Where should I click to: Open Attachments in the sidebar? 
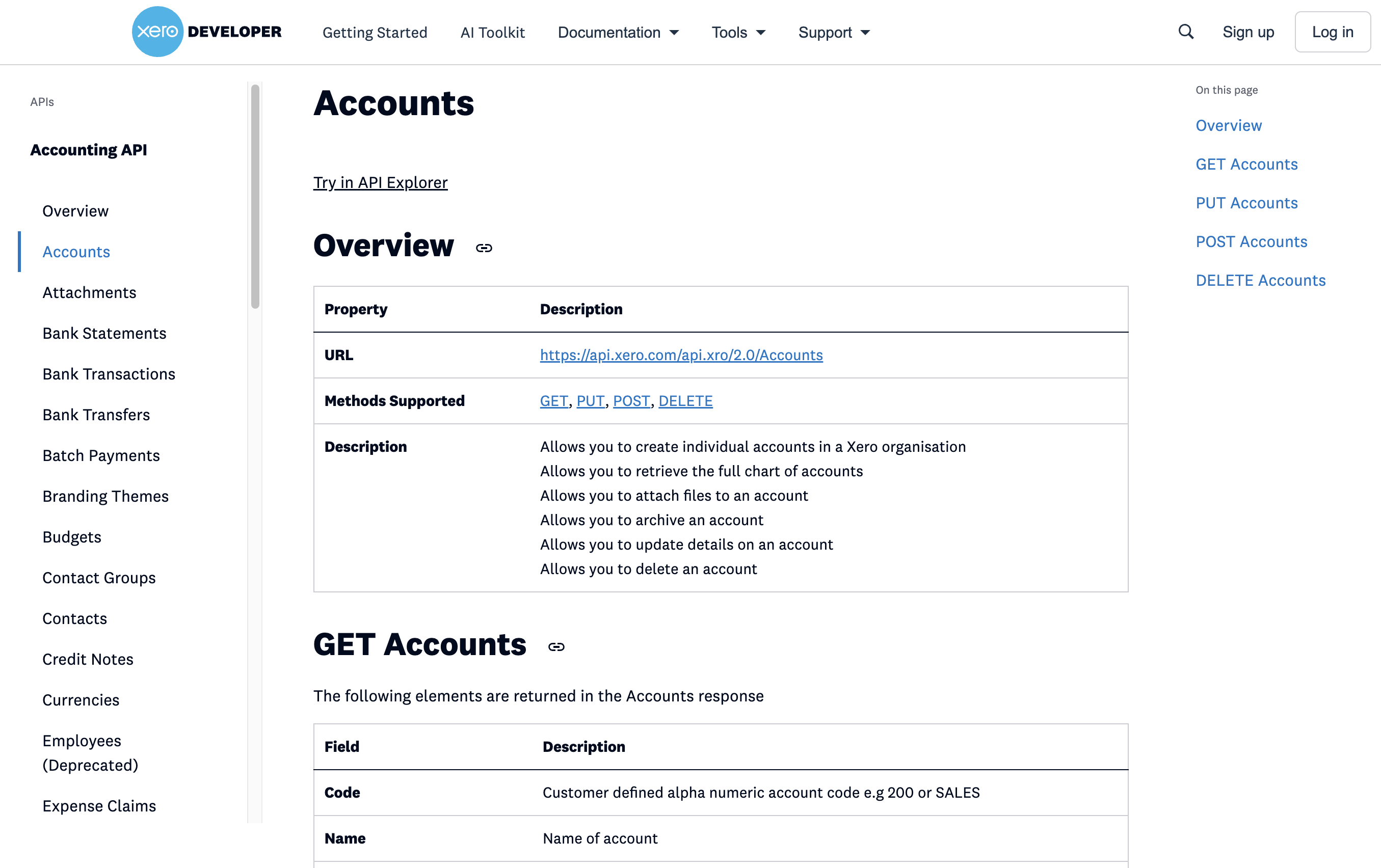tap(90, 292)
